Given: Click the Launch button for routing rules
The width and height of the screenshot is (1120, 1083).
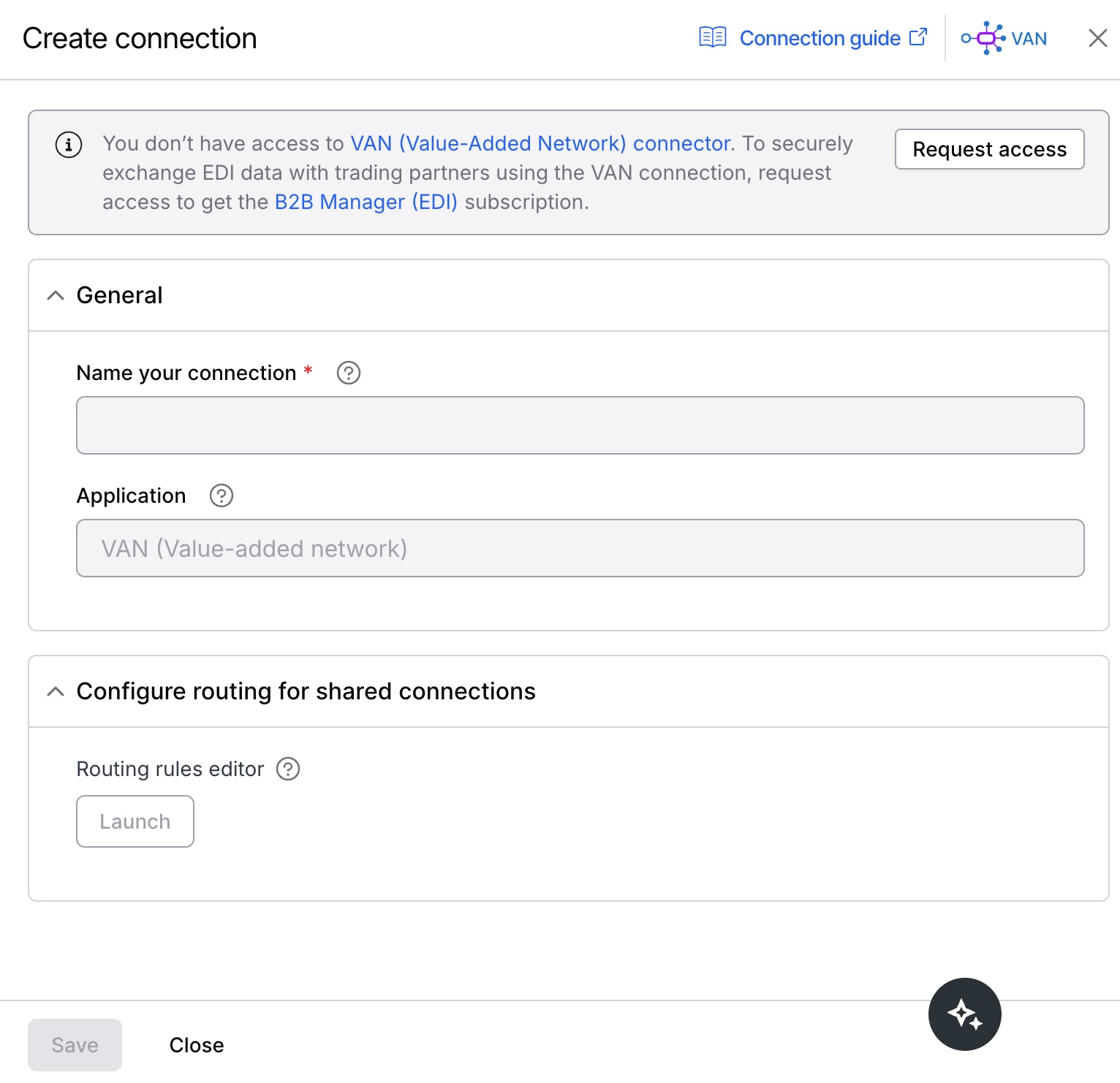Looking at the screenshot, I should pyautogui.click(x=135, y=821).
